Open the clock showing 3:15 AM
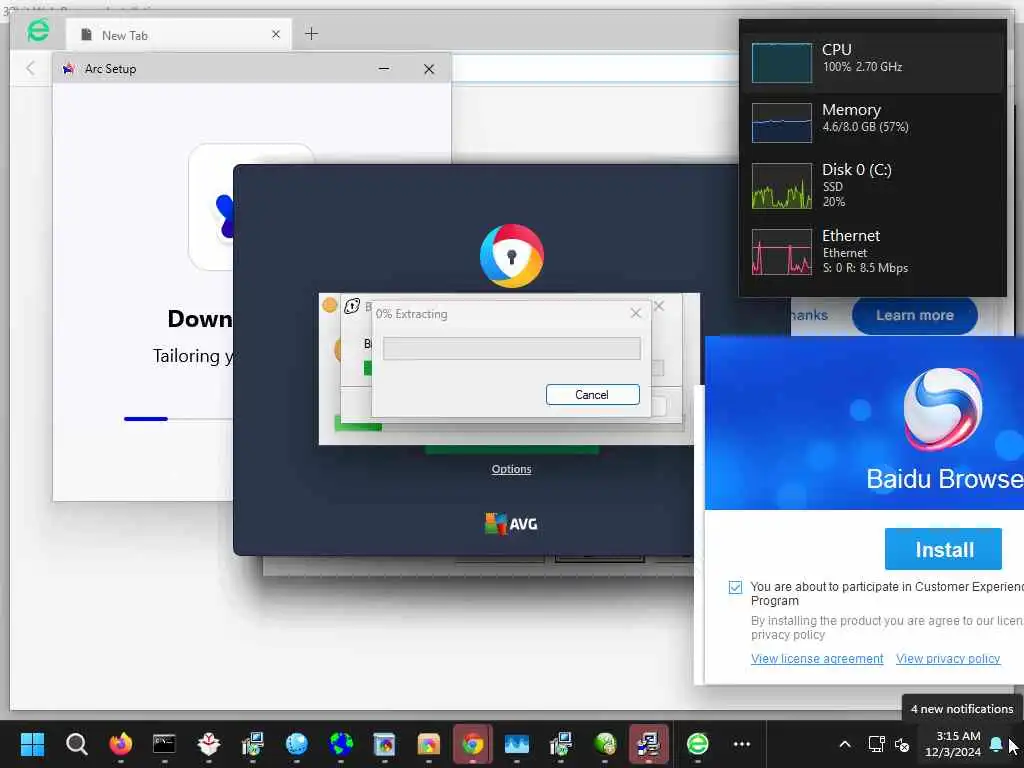1024x768 pixels. point(953,744)
